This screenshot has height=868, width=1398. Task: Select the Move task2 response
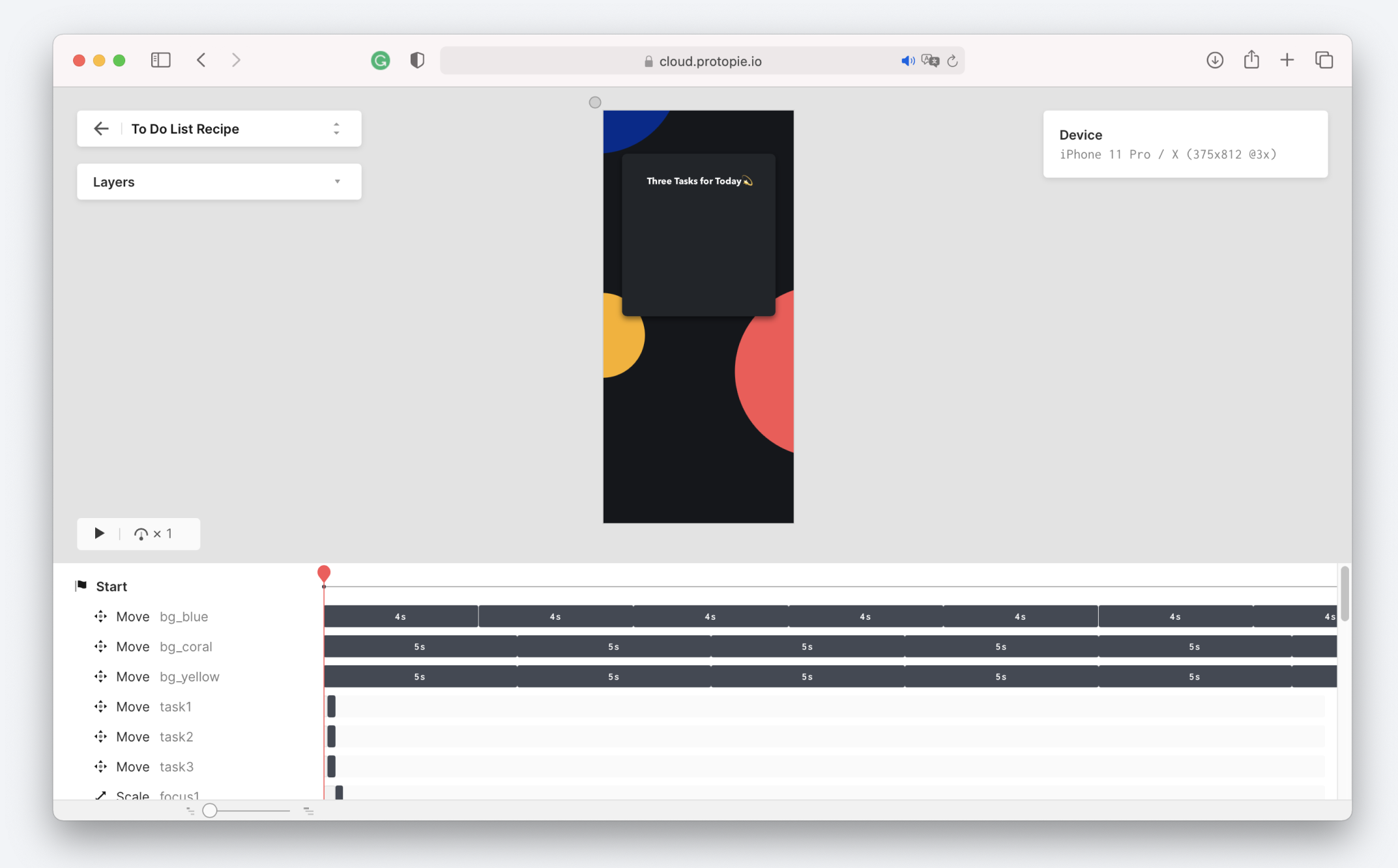coord(154,736)
